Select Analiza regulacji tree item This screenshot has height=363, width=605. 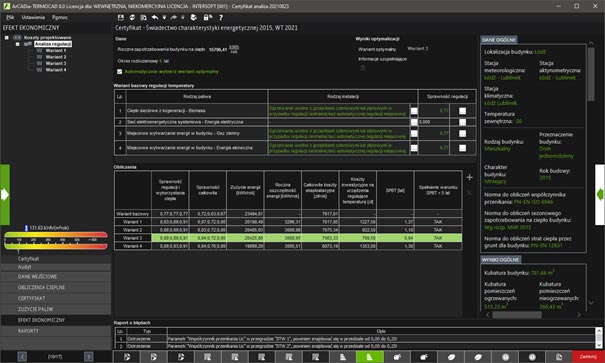pyautogui.click(x=53, y=44)
